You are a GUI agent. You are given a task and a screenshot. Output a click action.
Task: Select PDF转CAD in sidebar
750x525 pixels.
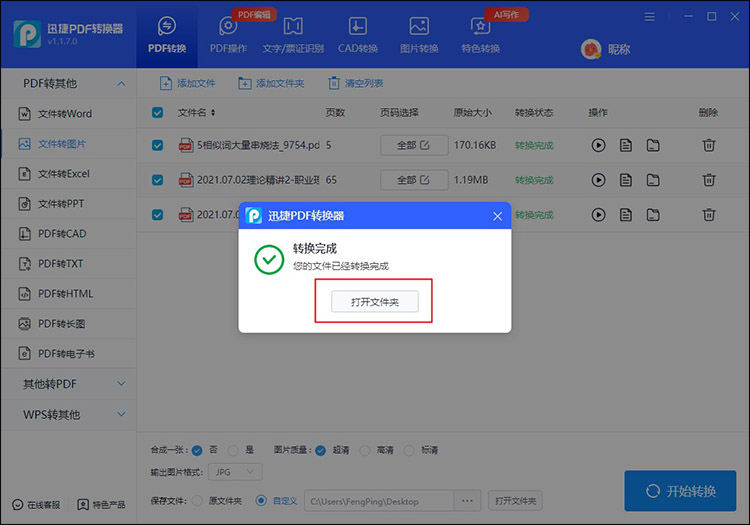68,234
